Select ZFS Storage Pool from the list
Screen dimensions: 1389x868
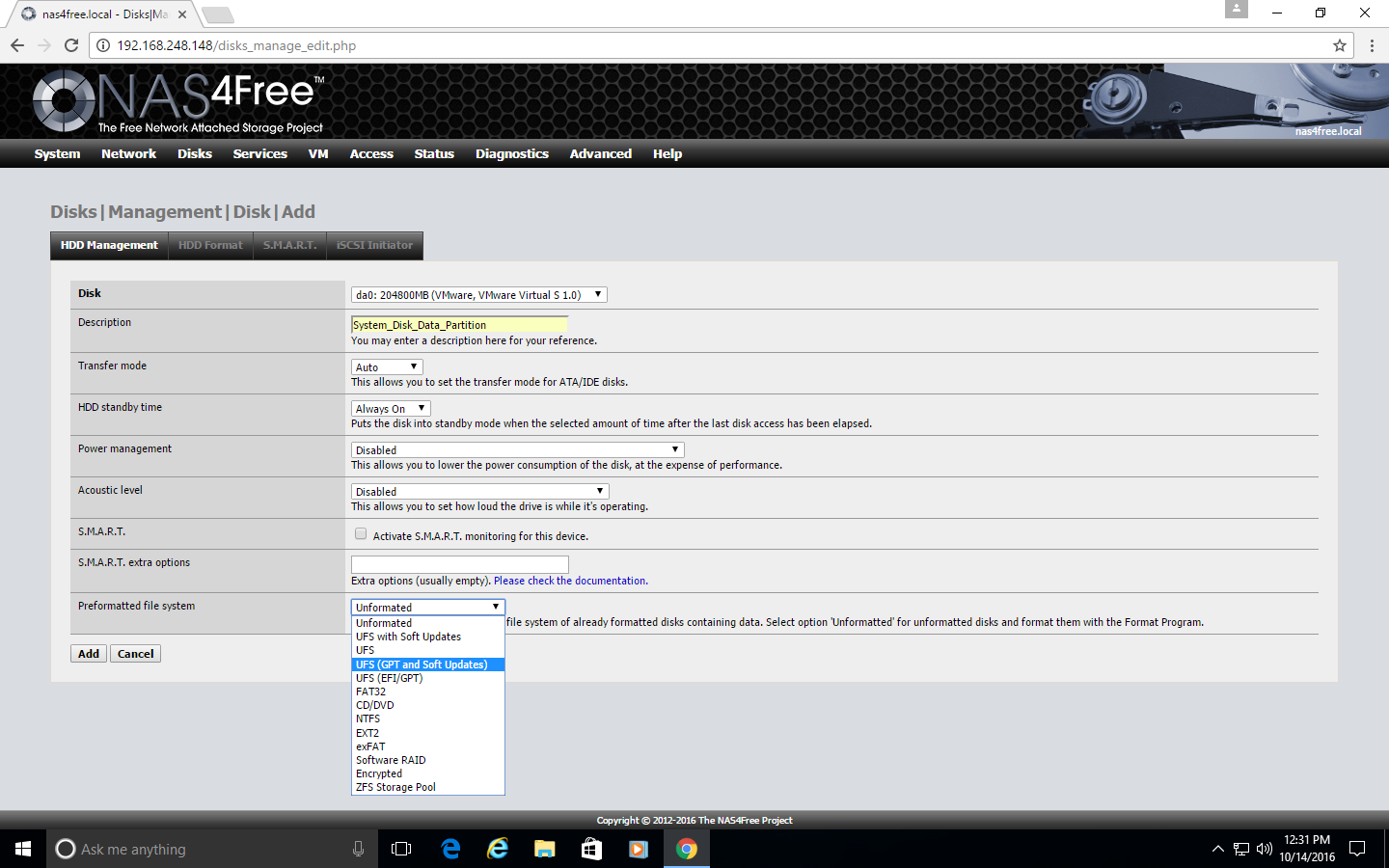[x=395, y=787]
